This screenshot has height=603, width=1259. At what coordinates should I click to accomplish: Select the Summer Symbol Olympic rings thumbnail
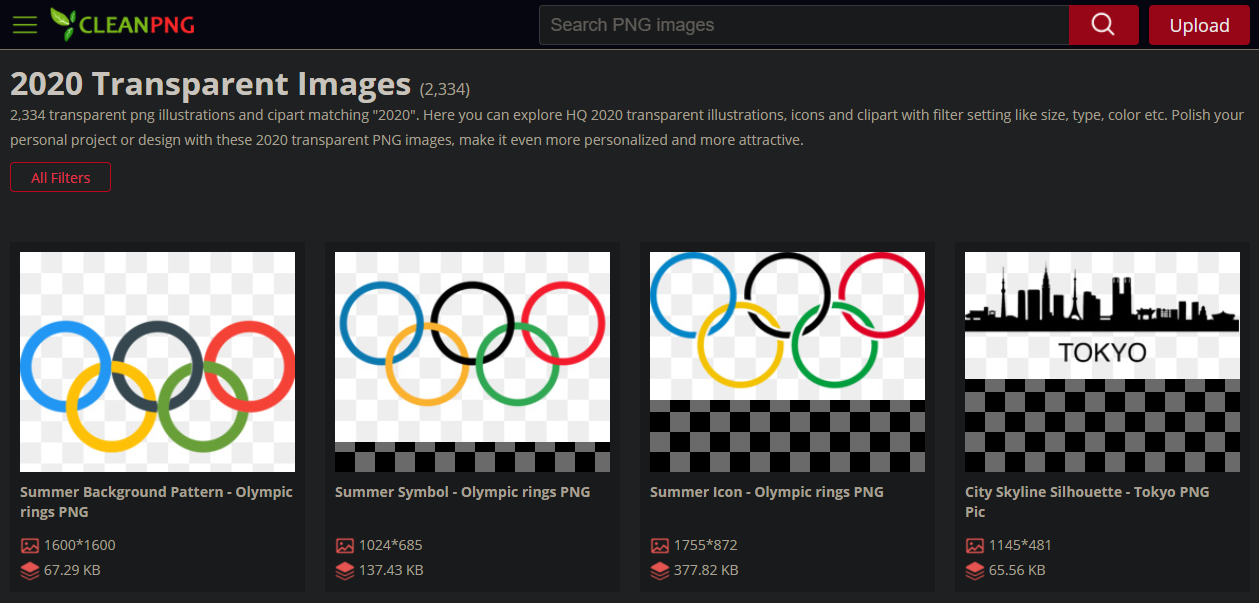(x=472, y=361)
